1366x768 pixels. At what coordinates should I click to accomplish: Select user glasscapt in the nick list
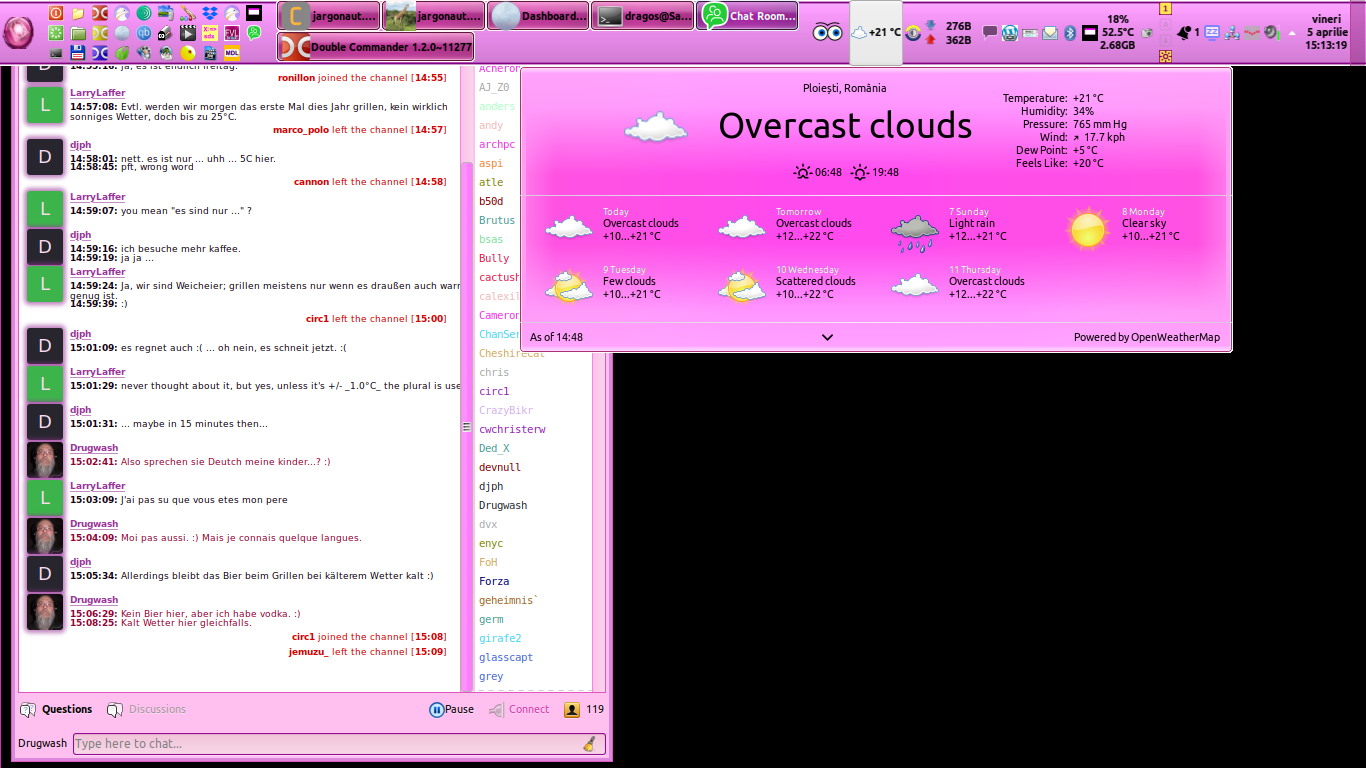tap(506, 657)
